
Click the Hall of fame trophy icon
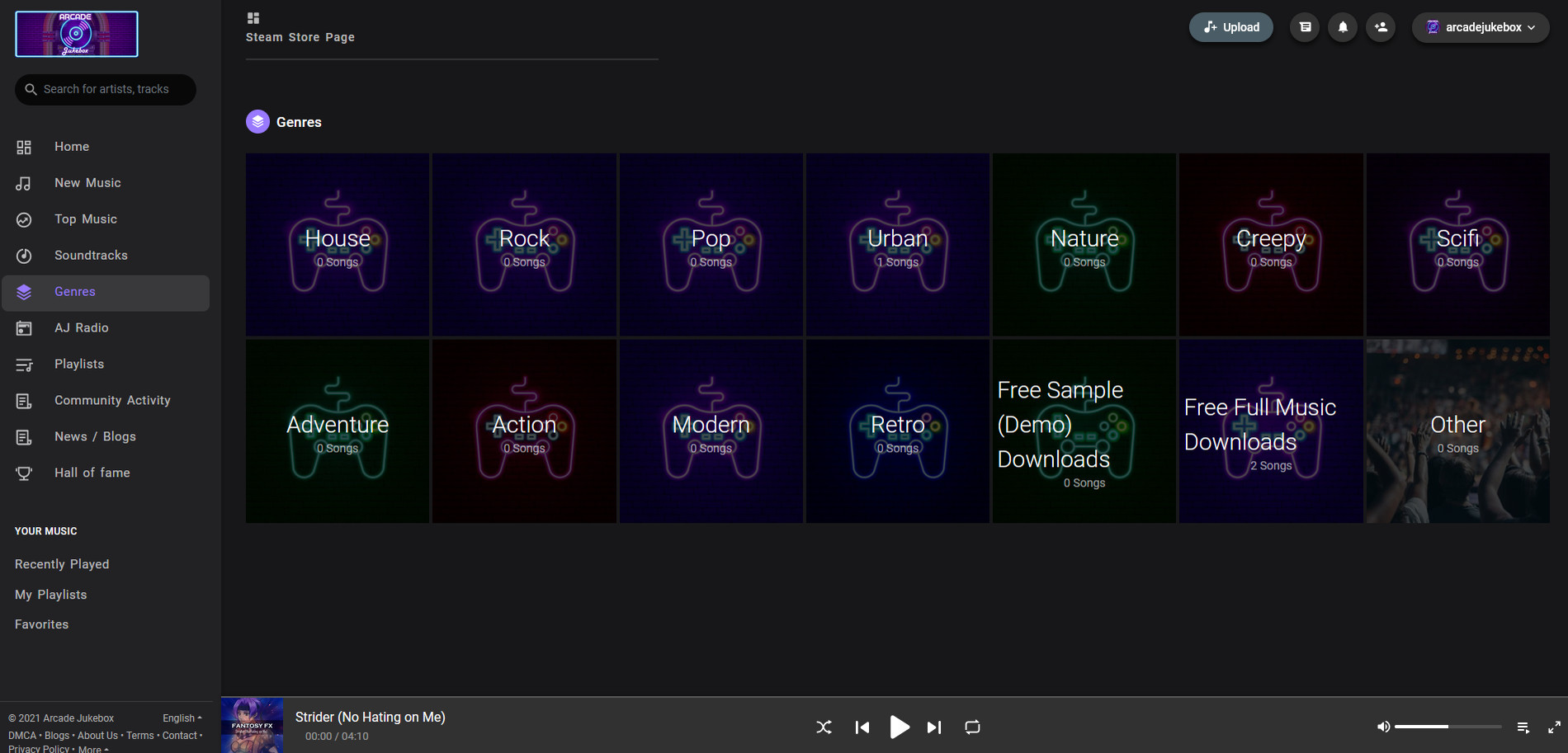(x=24, y=473)
